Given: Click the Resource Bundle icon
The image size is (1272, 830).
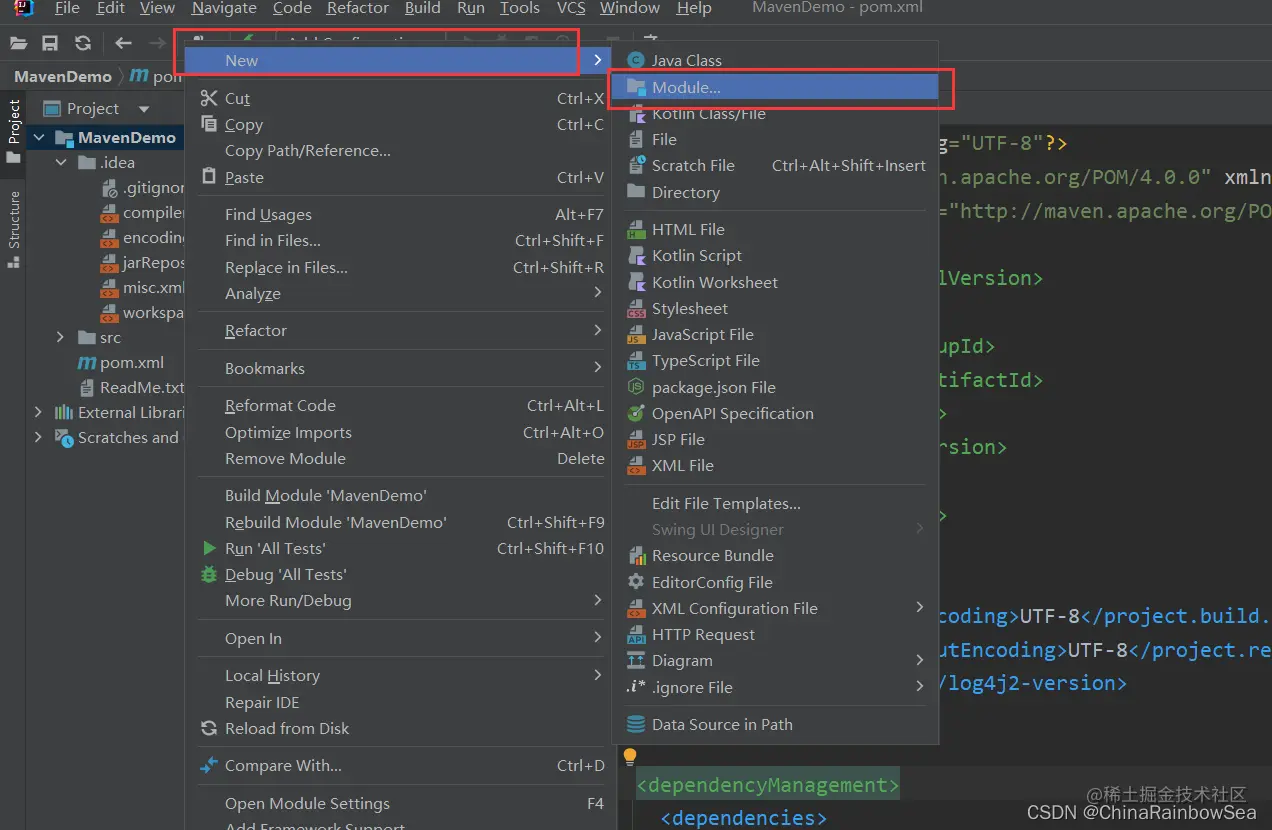Looking at the screenshot, I should click(x=635, y=556).
